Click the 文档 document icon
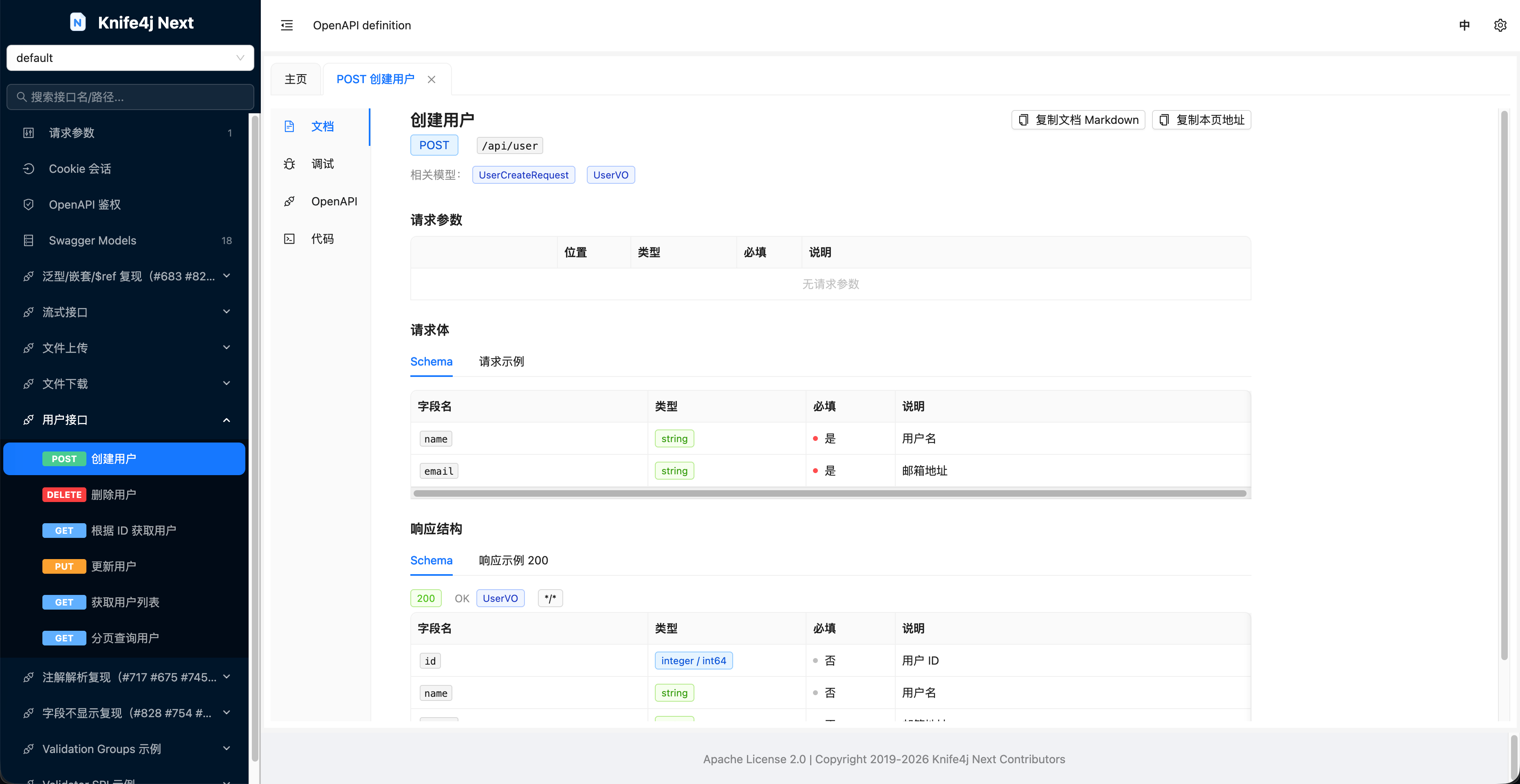1520x784 pixels. pyautogui.click(x=289, y=126)
